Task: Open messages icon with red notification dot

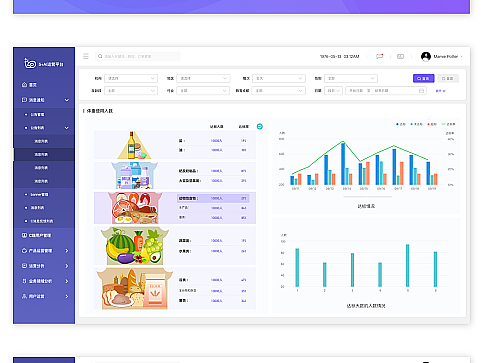Action: 379,56
